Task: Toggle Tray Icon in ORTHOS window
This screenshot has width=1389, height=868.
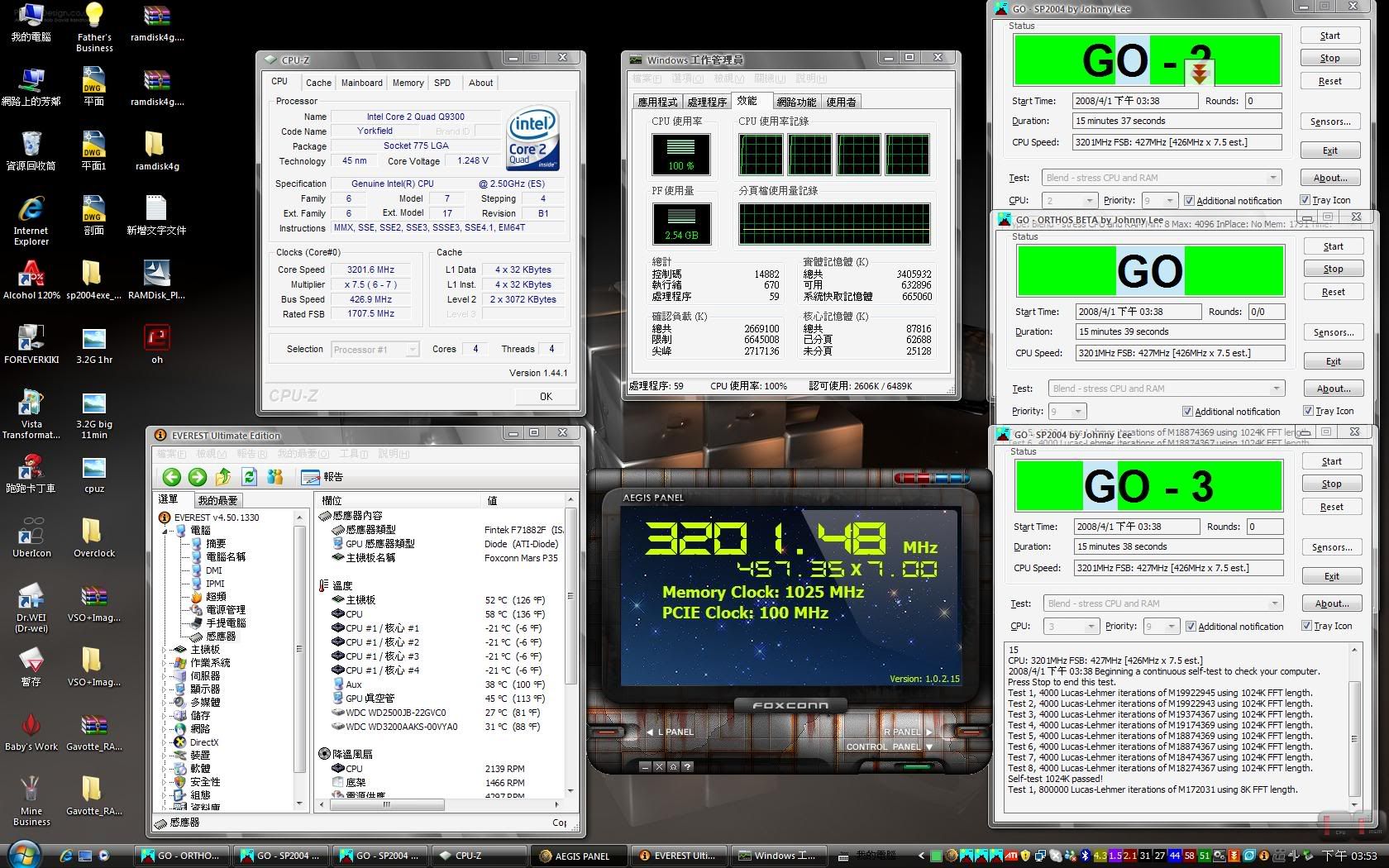Action: pyautogui.click(x=1308, y=411)
